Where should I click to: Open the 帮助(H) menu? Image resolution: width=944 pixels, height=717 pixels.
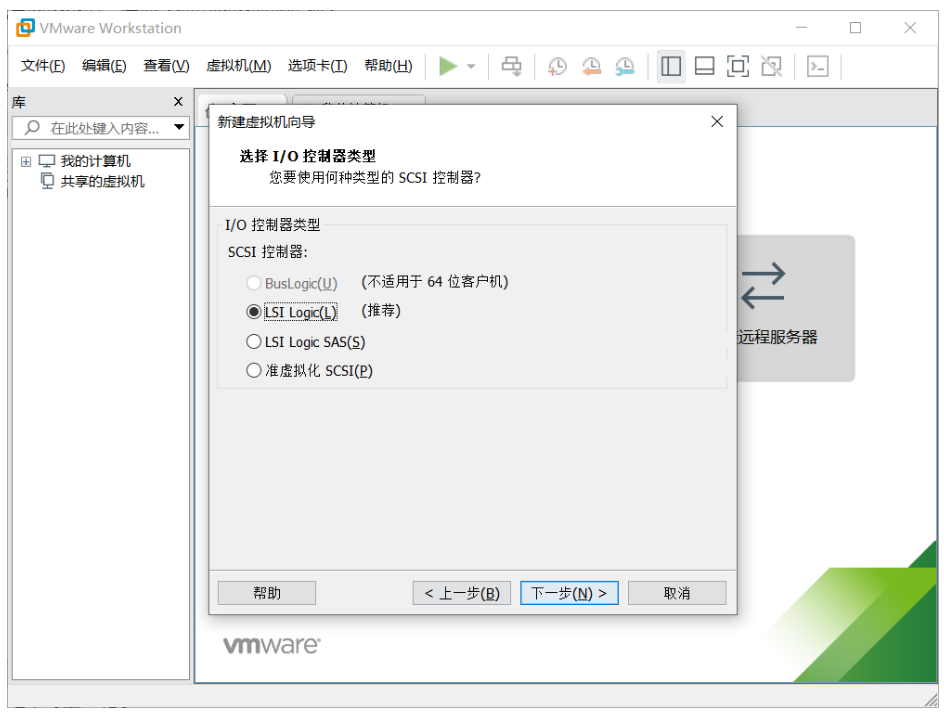[x=388, y=66]
